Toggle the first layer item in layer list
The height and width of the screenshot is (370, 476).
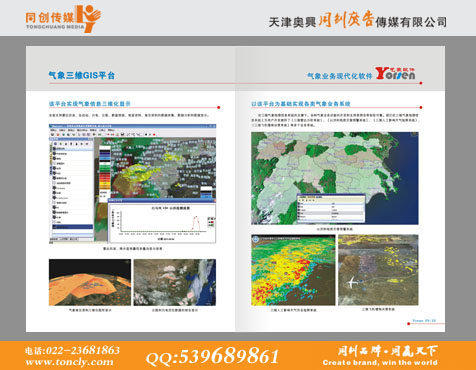54,149
